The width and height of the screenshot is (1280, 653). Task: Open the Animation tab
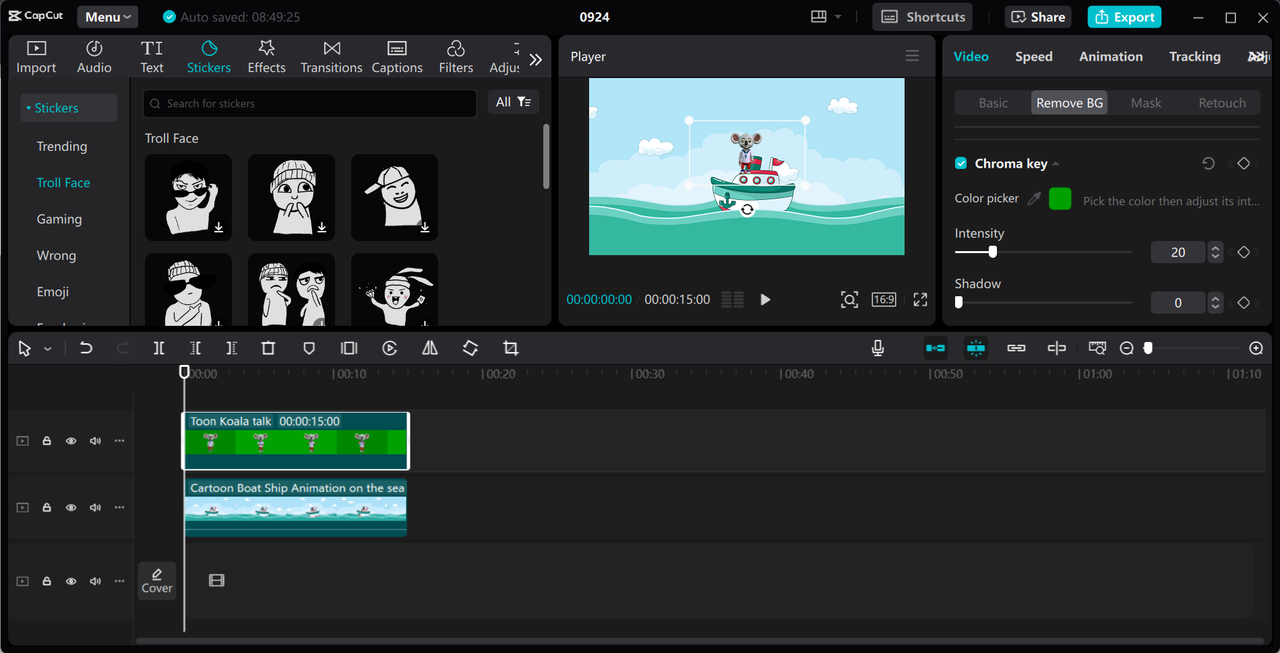pyautogui.click(x=1110, y=56)
